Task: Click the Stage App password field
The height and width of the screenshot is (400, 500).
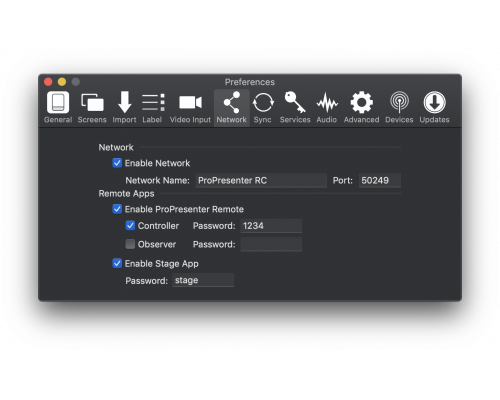Action: (203, 280)
